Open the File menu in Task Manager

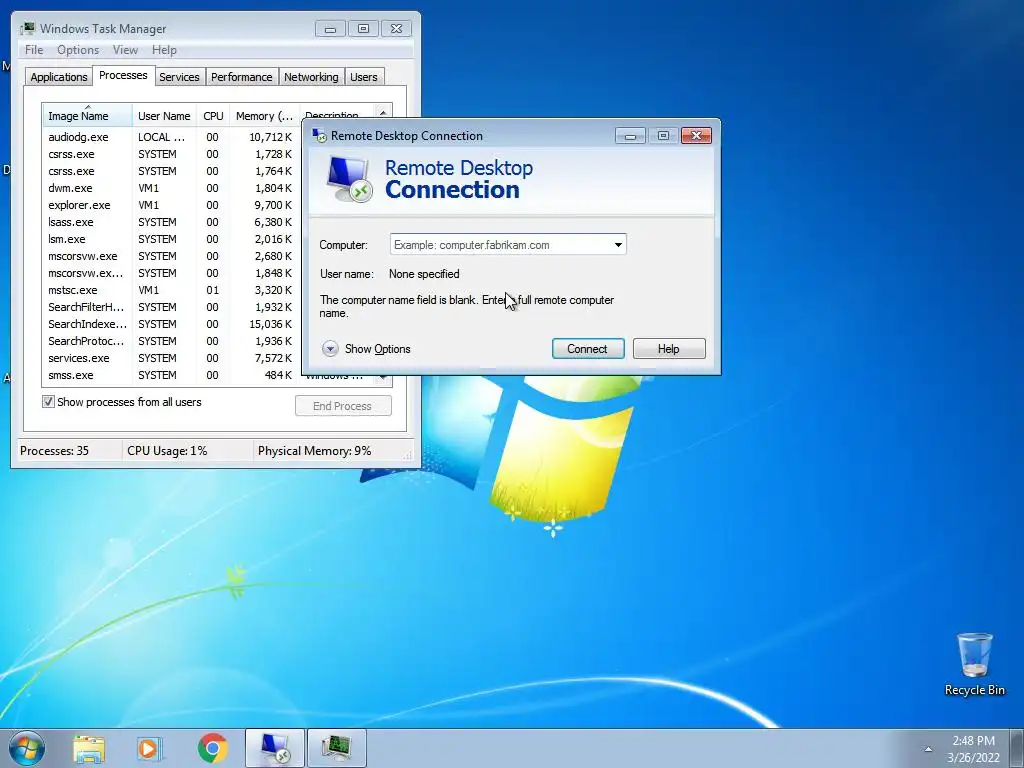click(x=34, y=50)
